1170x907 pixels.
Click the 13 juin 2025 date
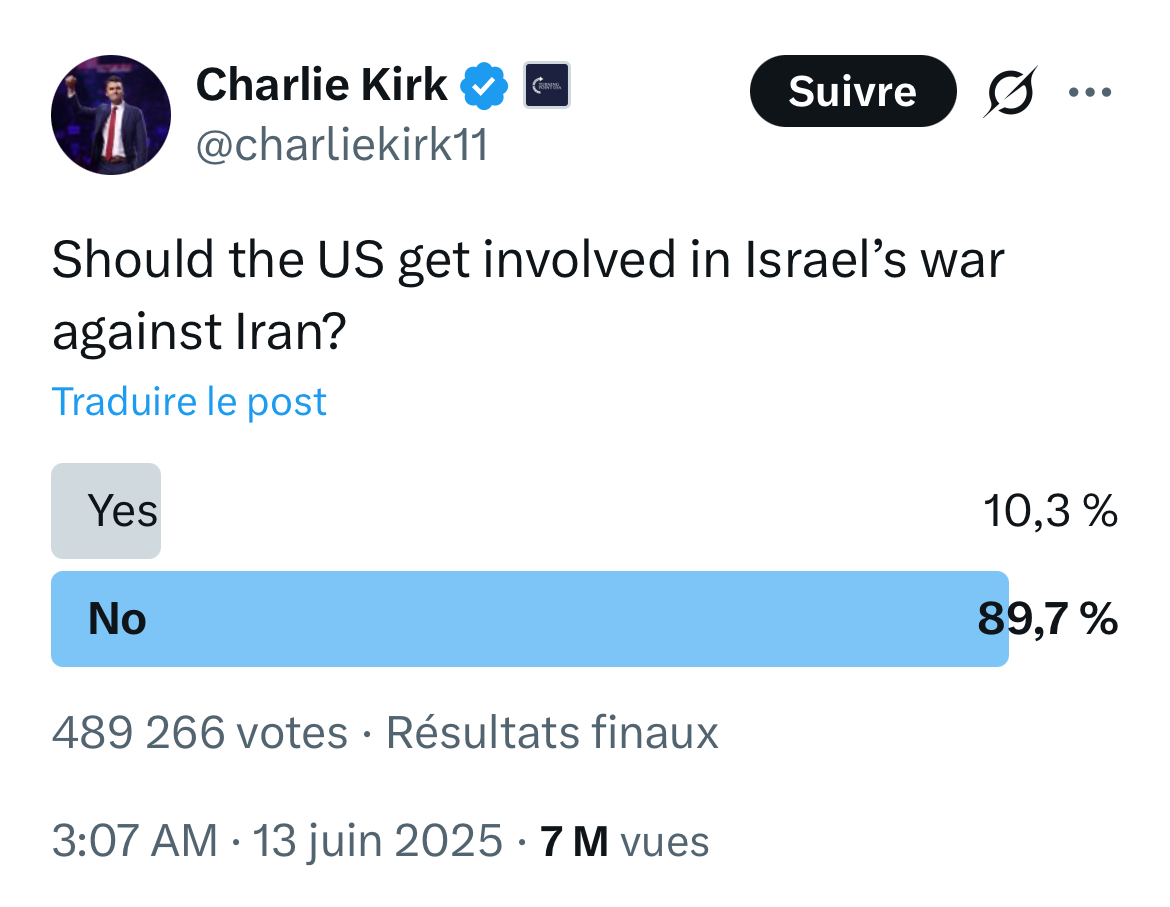pos(377,841)
